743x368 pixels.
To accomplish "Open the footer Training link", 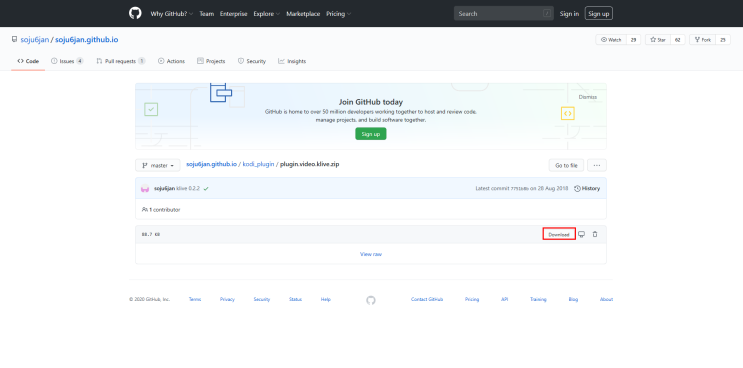I will pos(538,299).
